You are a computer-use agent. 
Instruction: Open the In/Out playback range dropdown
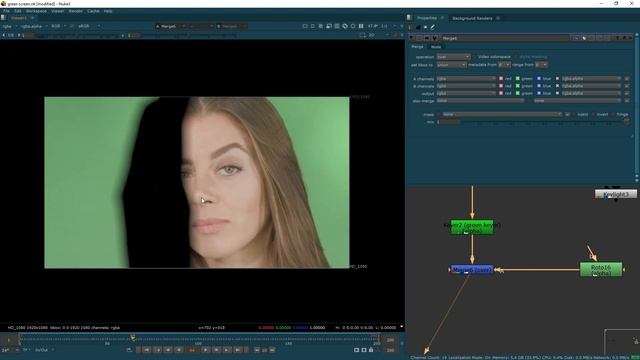[44, 350]
